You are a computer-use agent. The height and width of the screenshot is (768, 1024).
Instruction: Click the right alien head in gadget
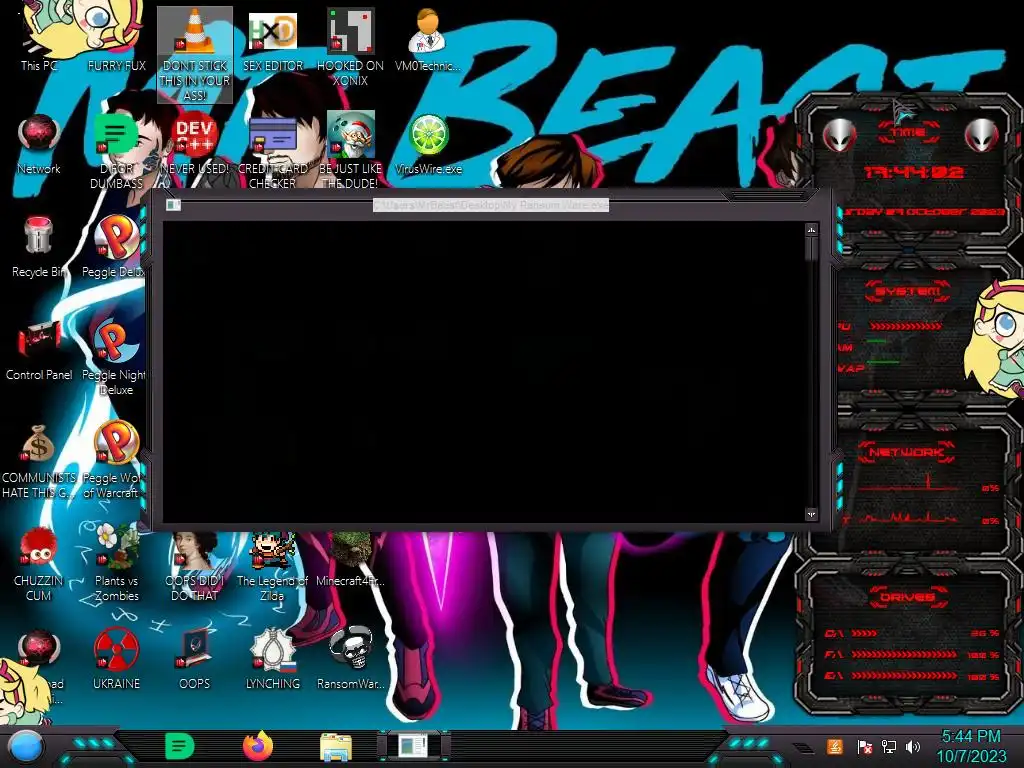click(982, 136)
